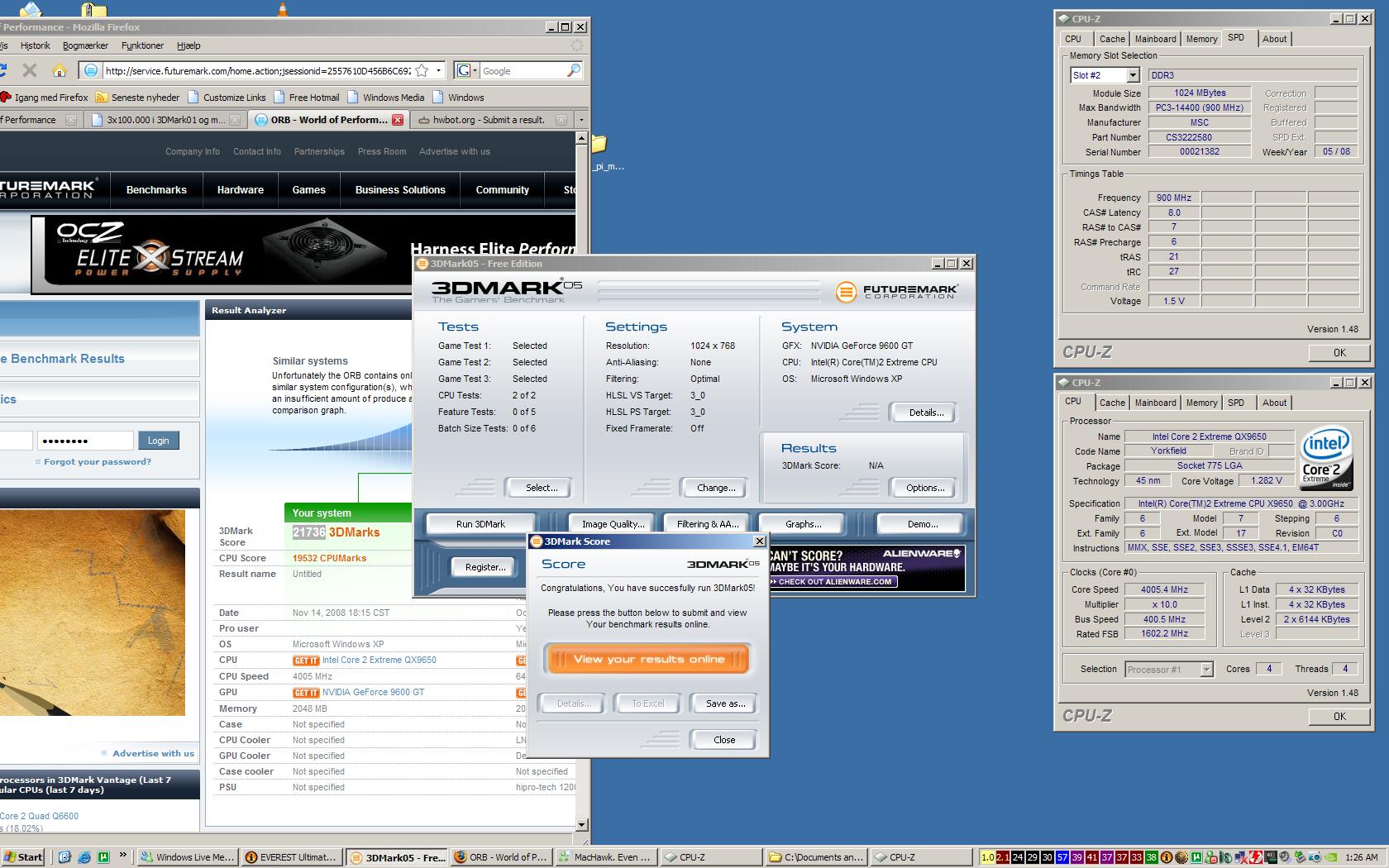This screenshot has width=1389, height=868.
Task: Click View your results online
Action: (x=648, y=659)
